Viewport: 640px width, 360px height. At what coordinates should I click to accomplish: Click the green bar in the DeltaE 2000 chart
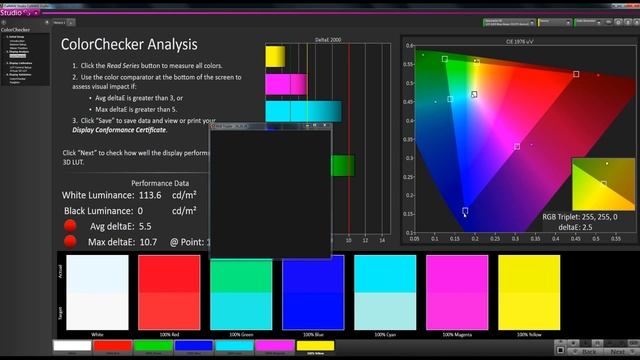pyautogui.click(x=343, y=166)
